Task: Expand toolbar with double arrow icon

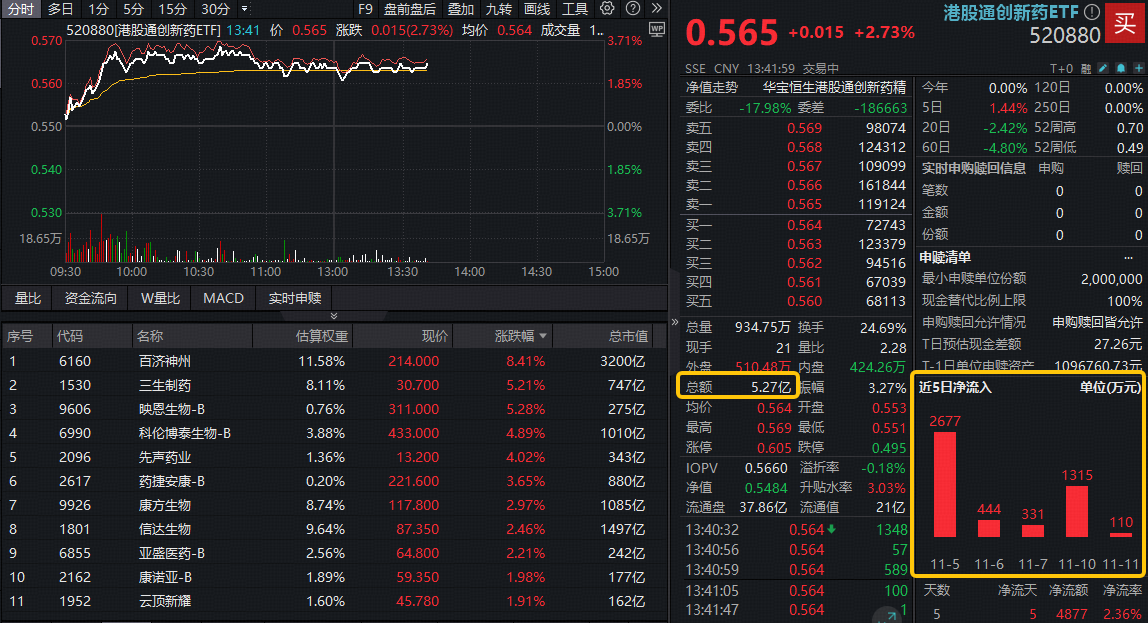Action: click(x=657, y=9)
